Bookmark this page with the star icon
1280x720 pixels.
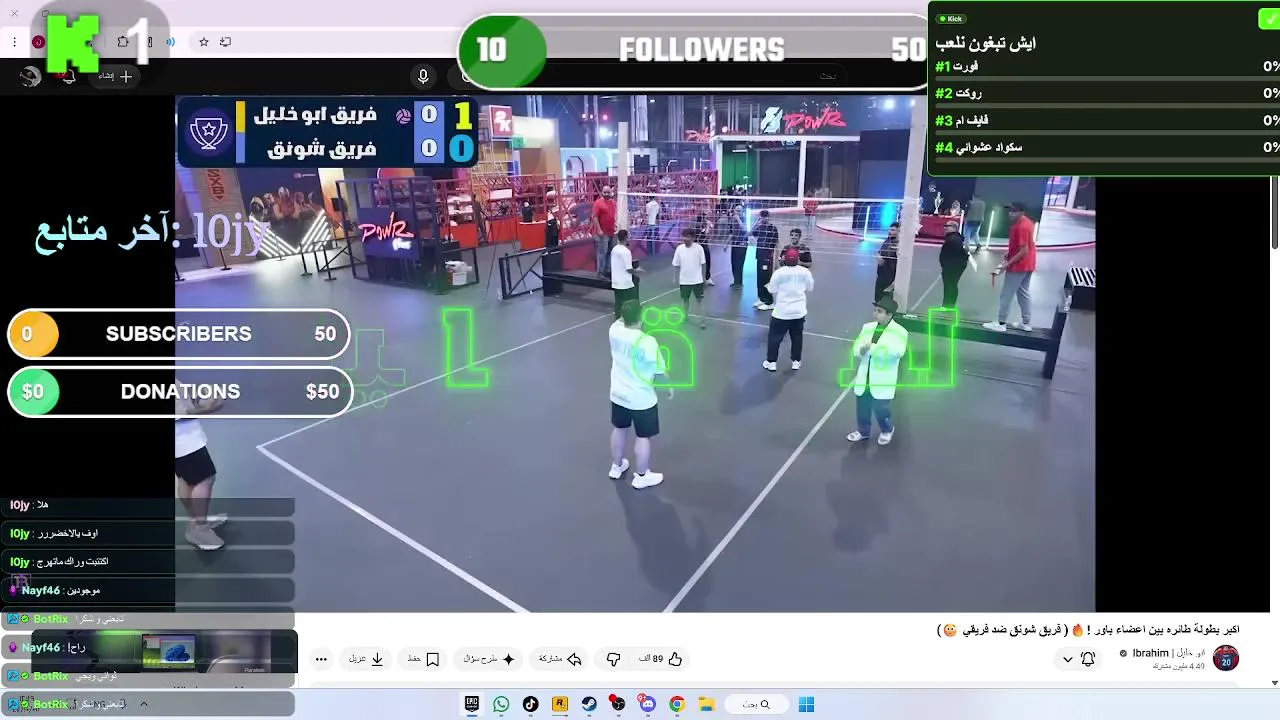click(x=204, y=42)
